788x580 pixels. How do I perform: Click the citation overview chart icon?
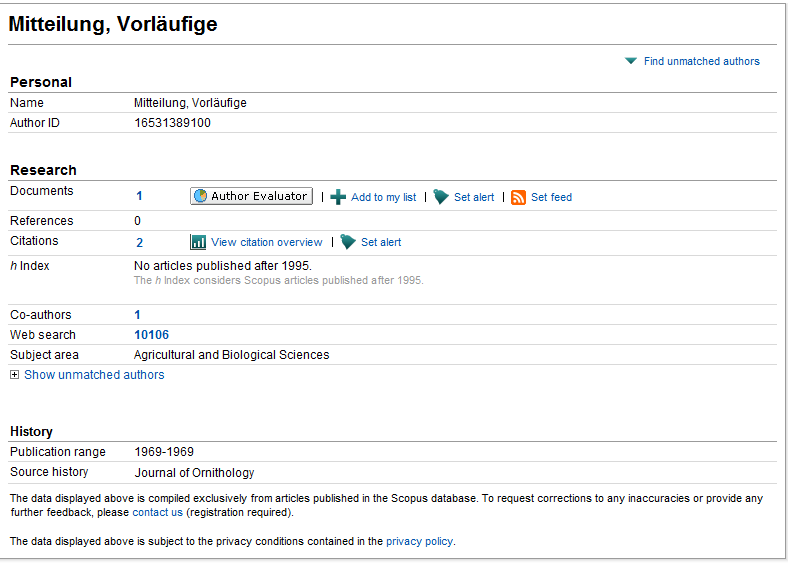[198, 242]
